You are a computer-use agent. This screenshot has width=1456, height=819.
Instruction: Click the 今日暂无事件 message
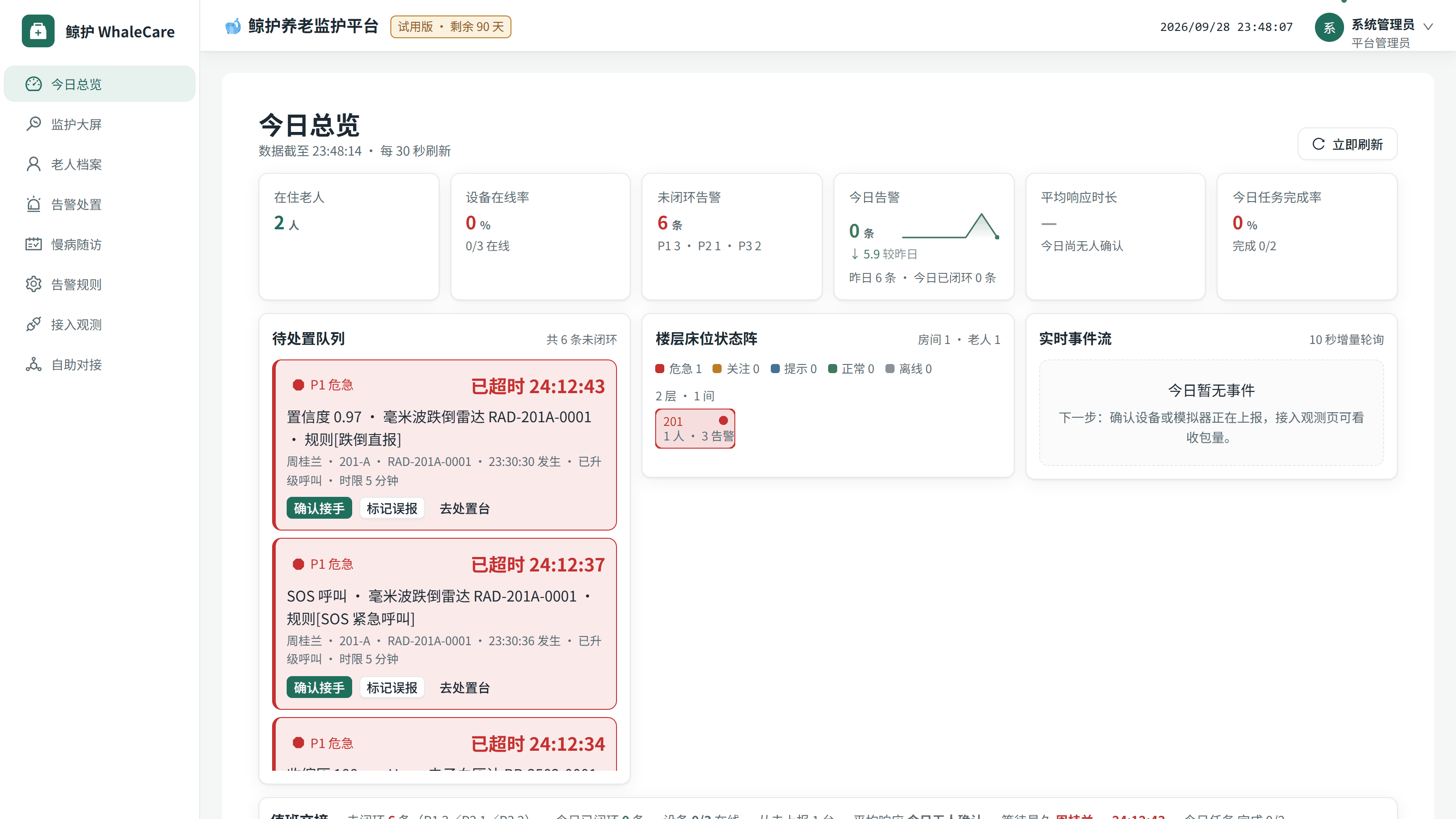point(1211,390)
